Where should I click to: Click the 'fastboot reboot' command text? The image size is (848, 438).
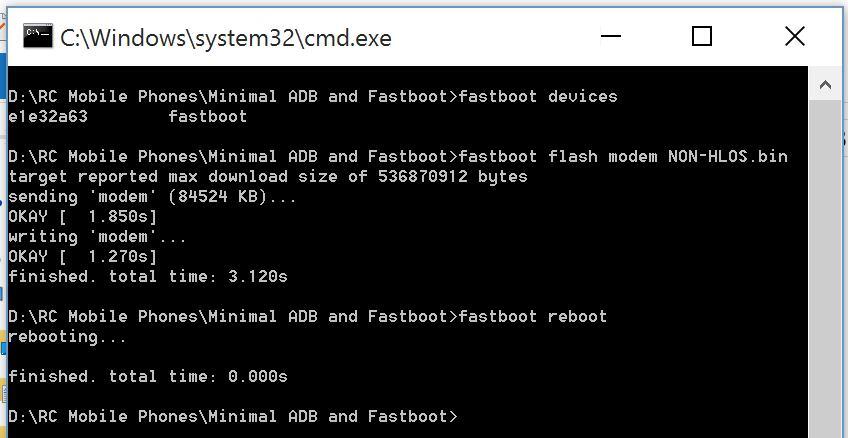pos(533,317)
